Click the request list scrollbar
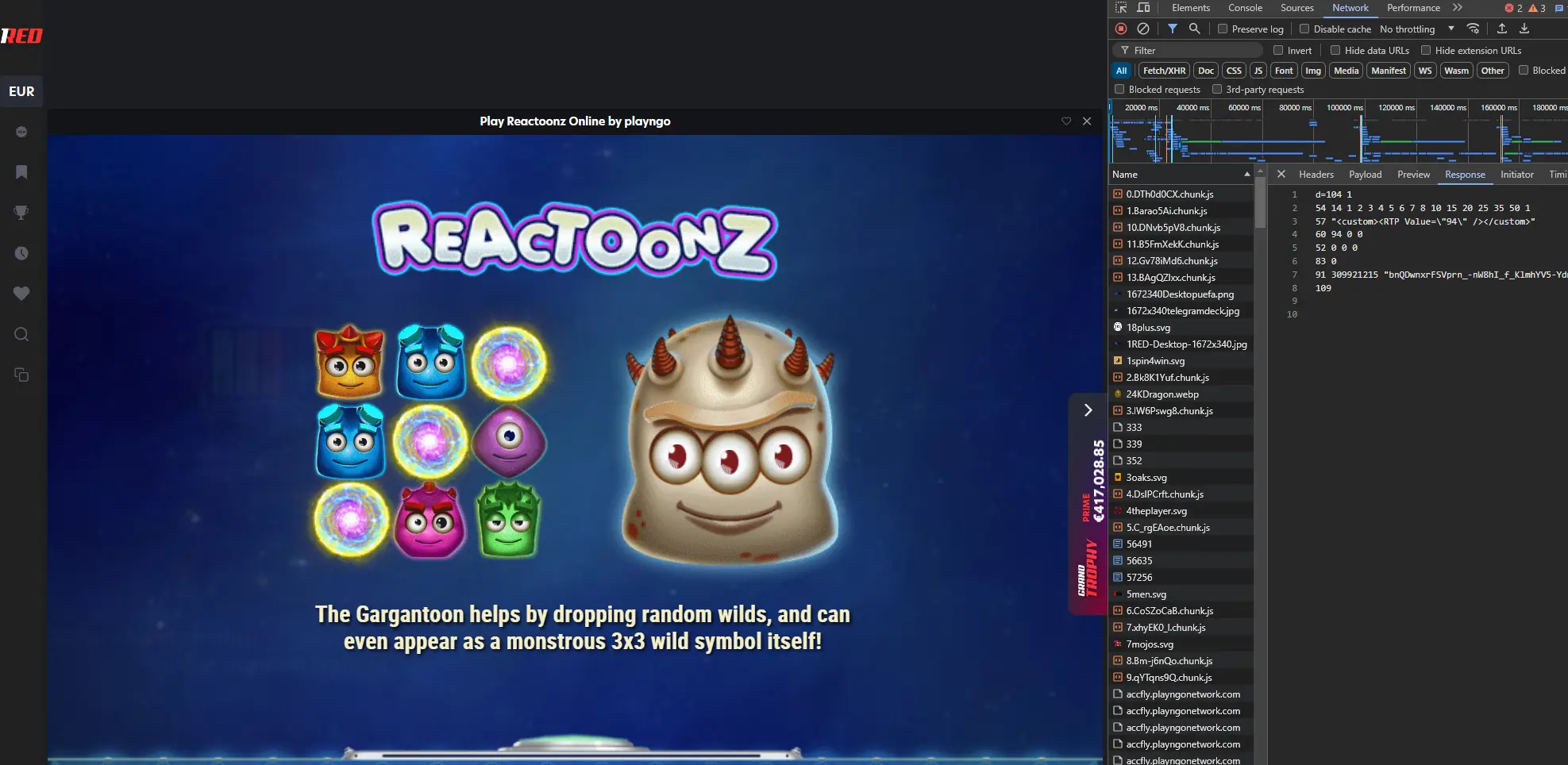1568x765 pixels. point(1260,202)
